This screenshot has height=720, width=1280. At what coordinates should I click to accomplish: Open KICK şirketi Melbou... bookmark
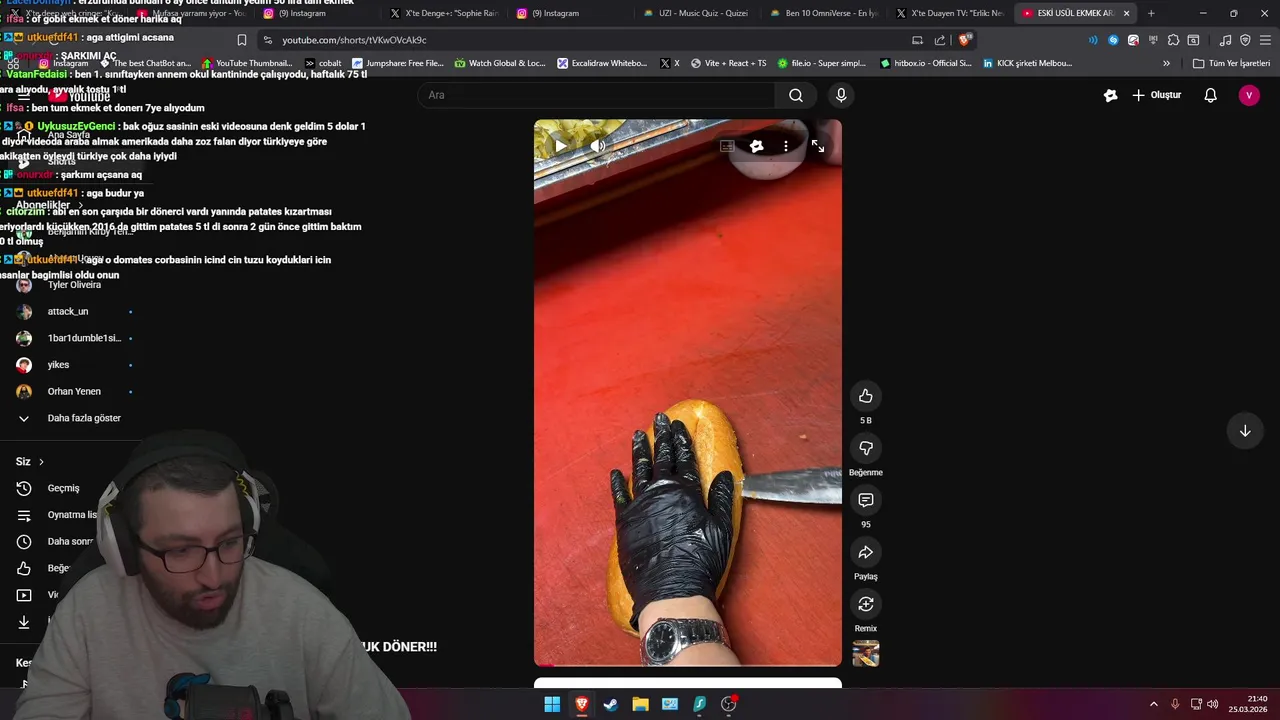point(1026,63)
